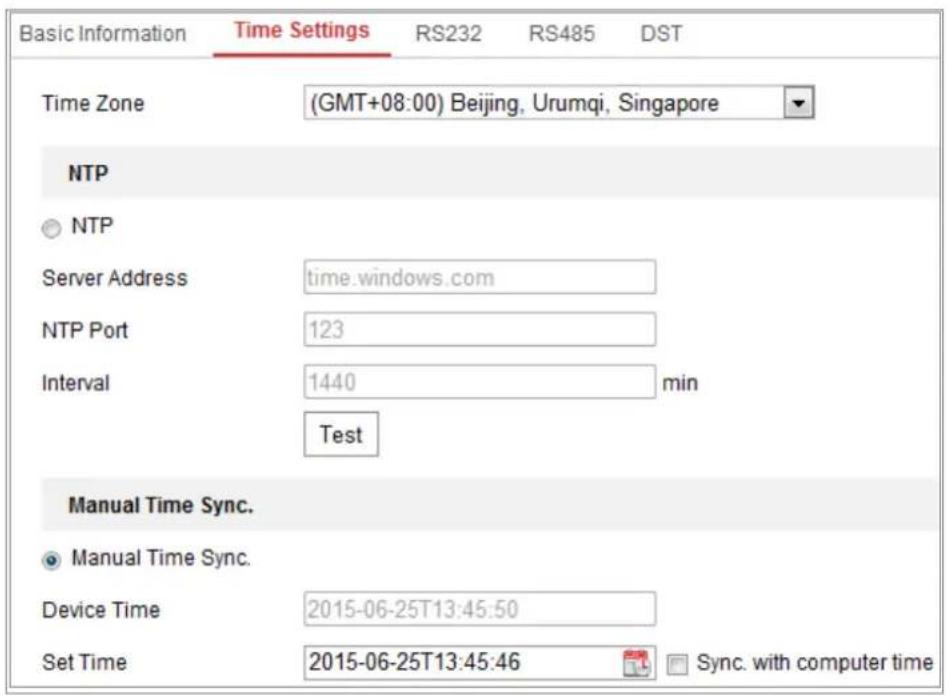Click the Device Time field
This screenshot has height=696, width=948.
[479, 608]
